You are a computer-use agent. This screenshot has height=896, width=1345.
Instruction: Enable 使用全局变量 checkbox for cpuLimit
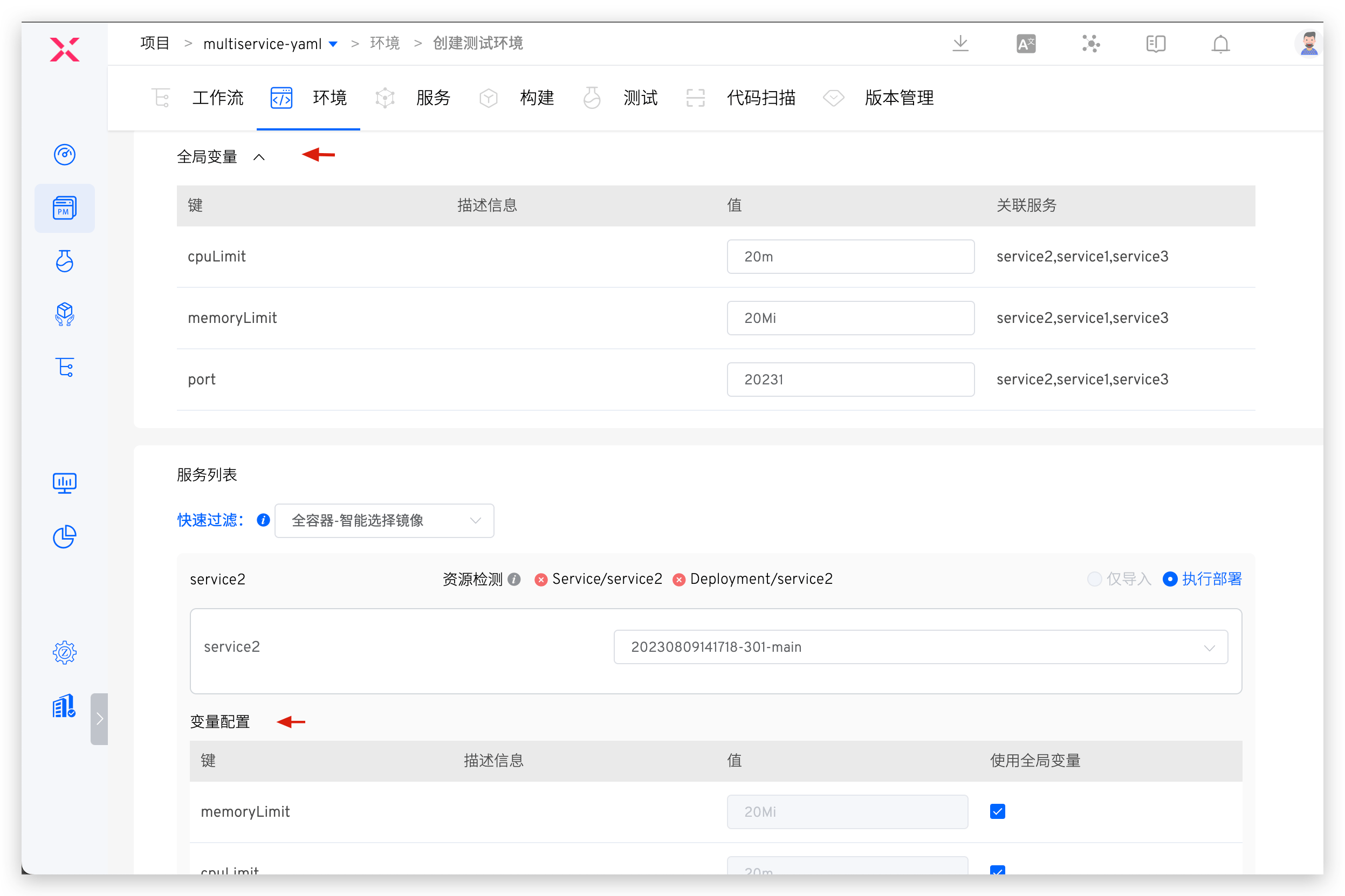997,871
